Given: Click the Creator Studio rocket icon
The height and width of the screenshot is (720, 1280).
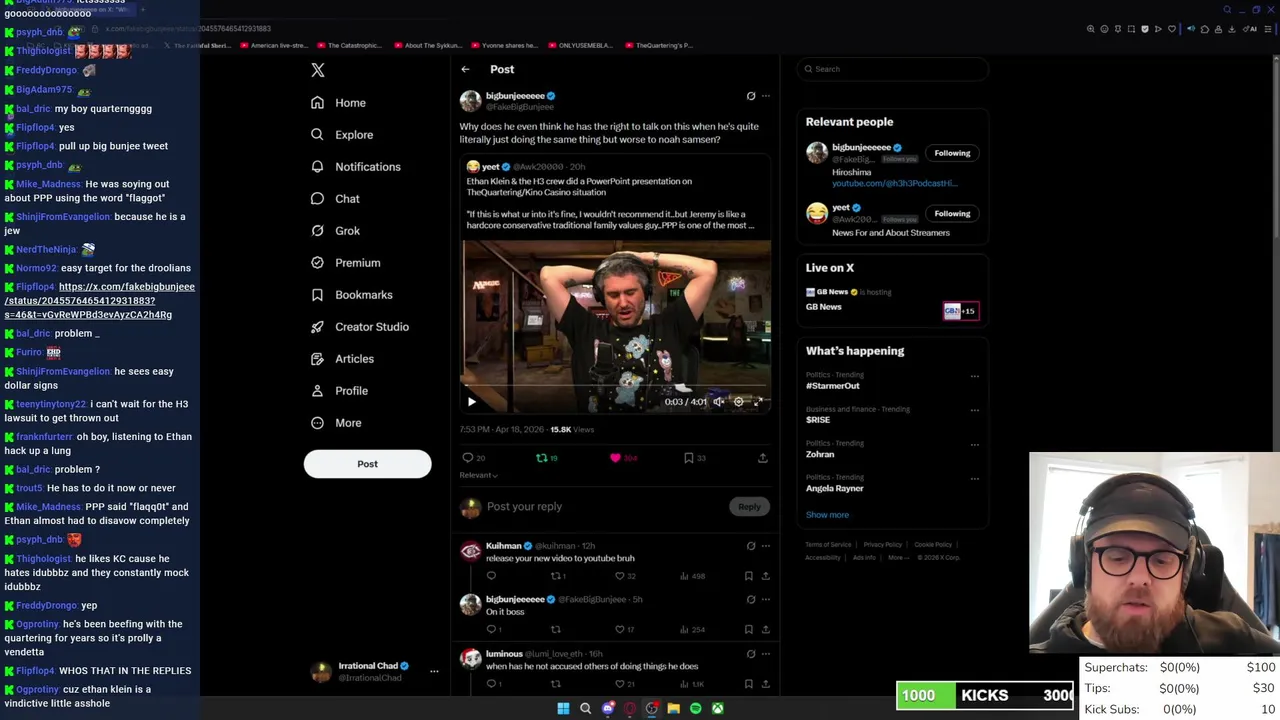Looking at the screenshot, I should click(x=317, y=327).
